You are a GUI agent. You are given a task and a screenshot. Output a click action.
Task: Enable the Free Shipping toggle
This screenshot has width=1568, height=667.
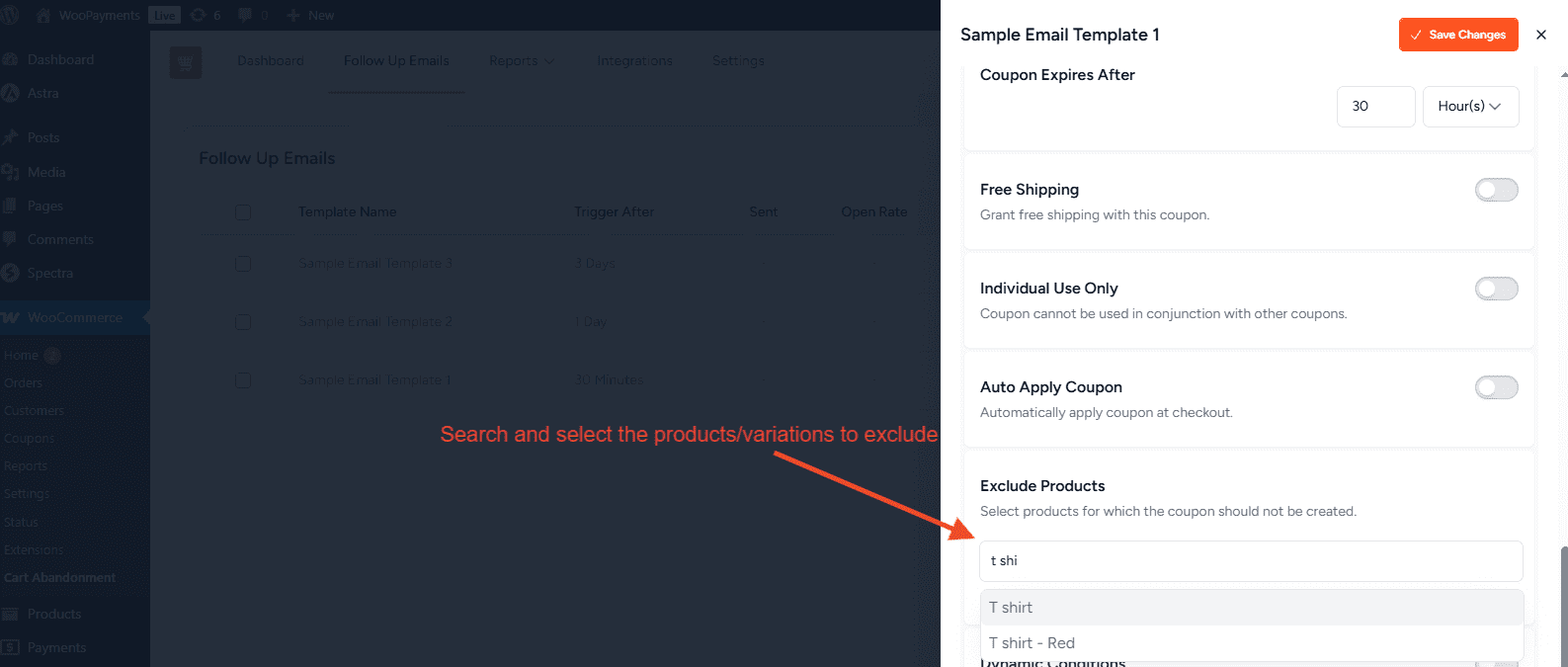tap(1496, 190)
